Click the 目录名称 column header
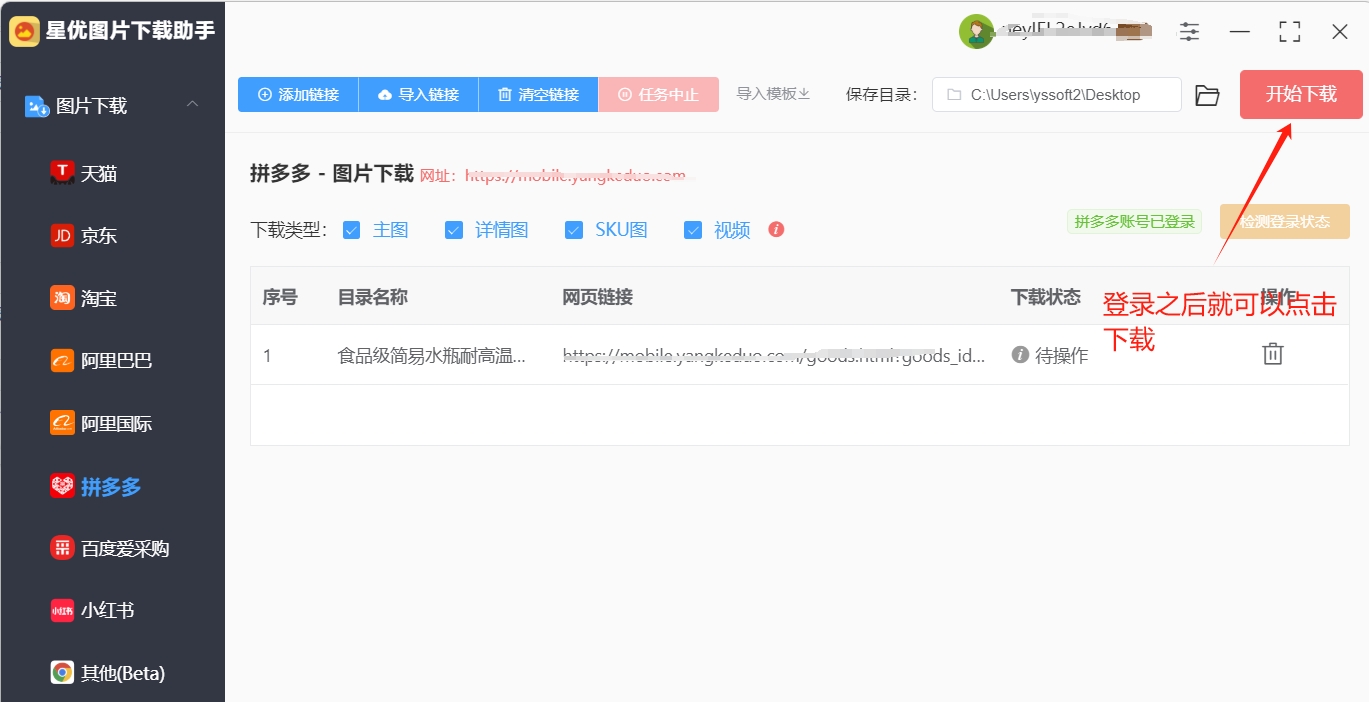Viewport: 1369px width, 702px height. [373, 297]
